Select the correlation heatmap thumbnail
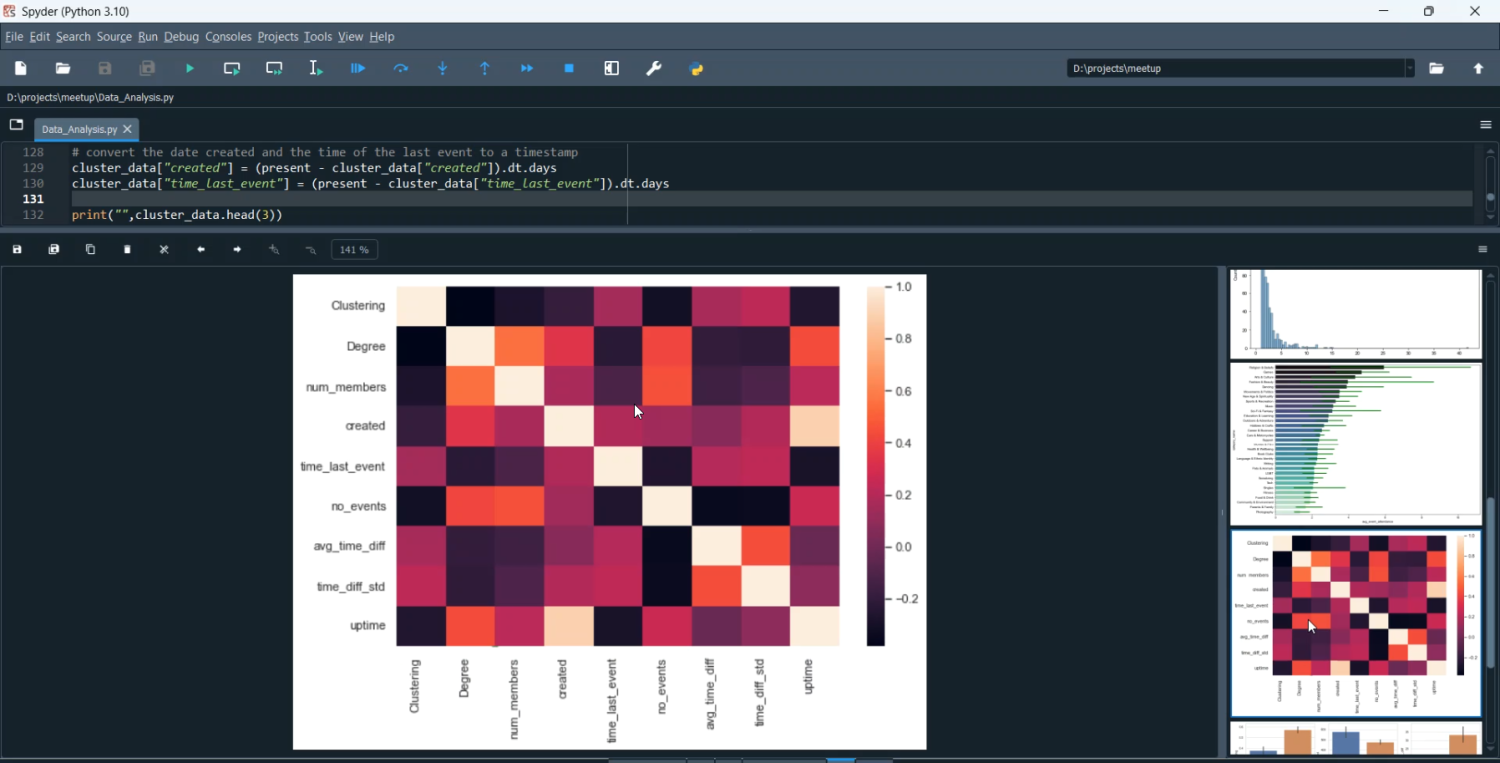This screenshot has width=1500, height=763. pyautogui.click(x=1355, y=620)
